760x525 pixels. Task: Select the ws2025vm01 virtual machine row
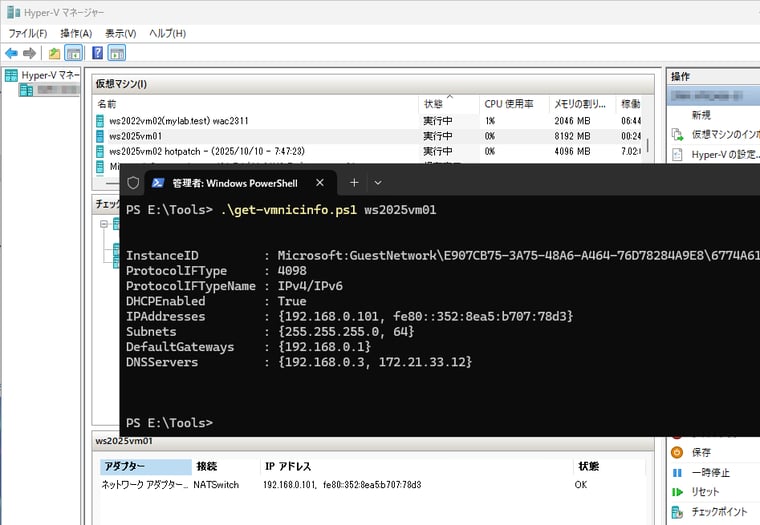[x=368, y=136]
